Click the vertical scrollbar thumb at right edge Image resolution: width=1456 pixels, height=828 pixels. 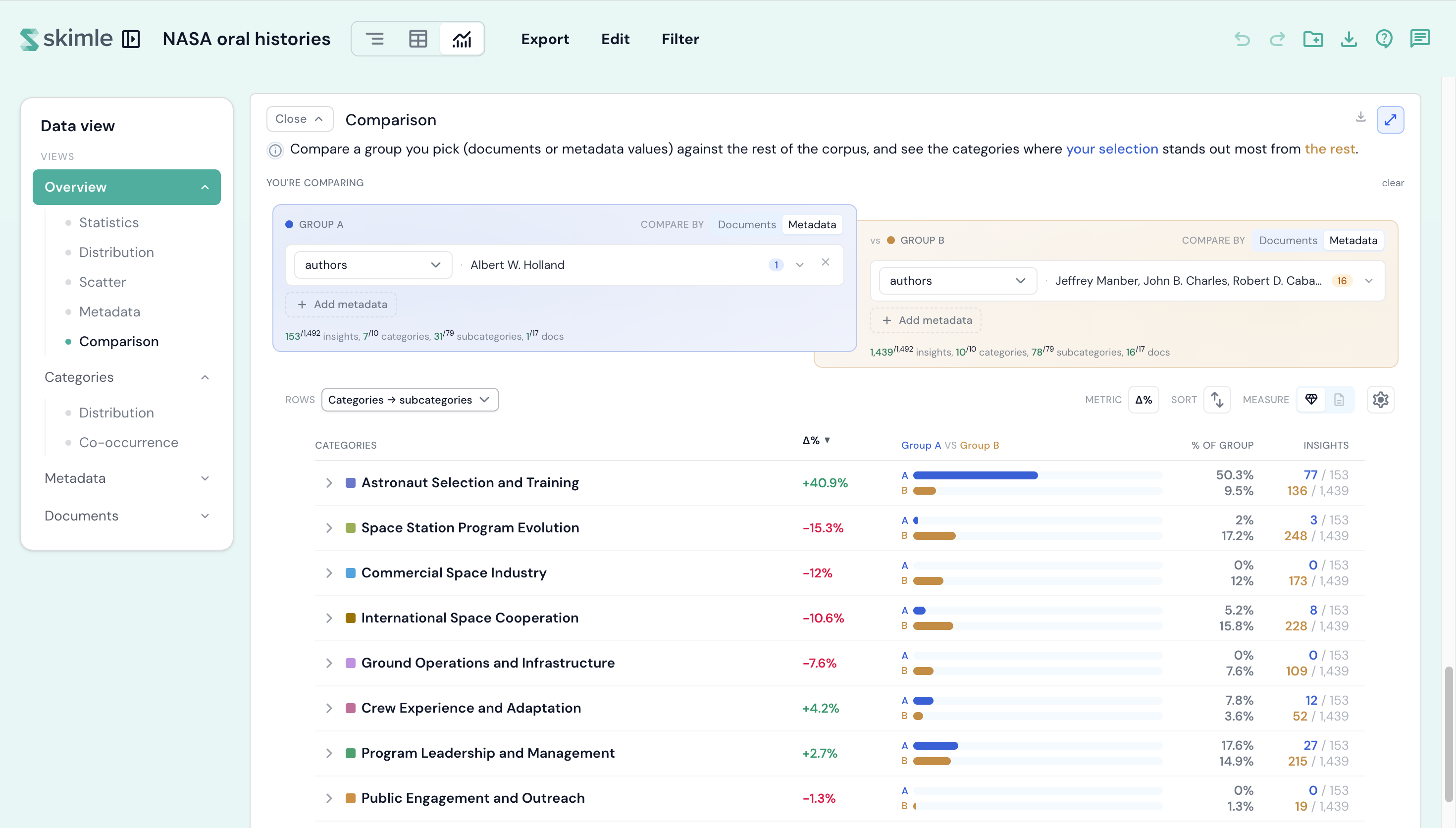(1449, 734)
